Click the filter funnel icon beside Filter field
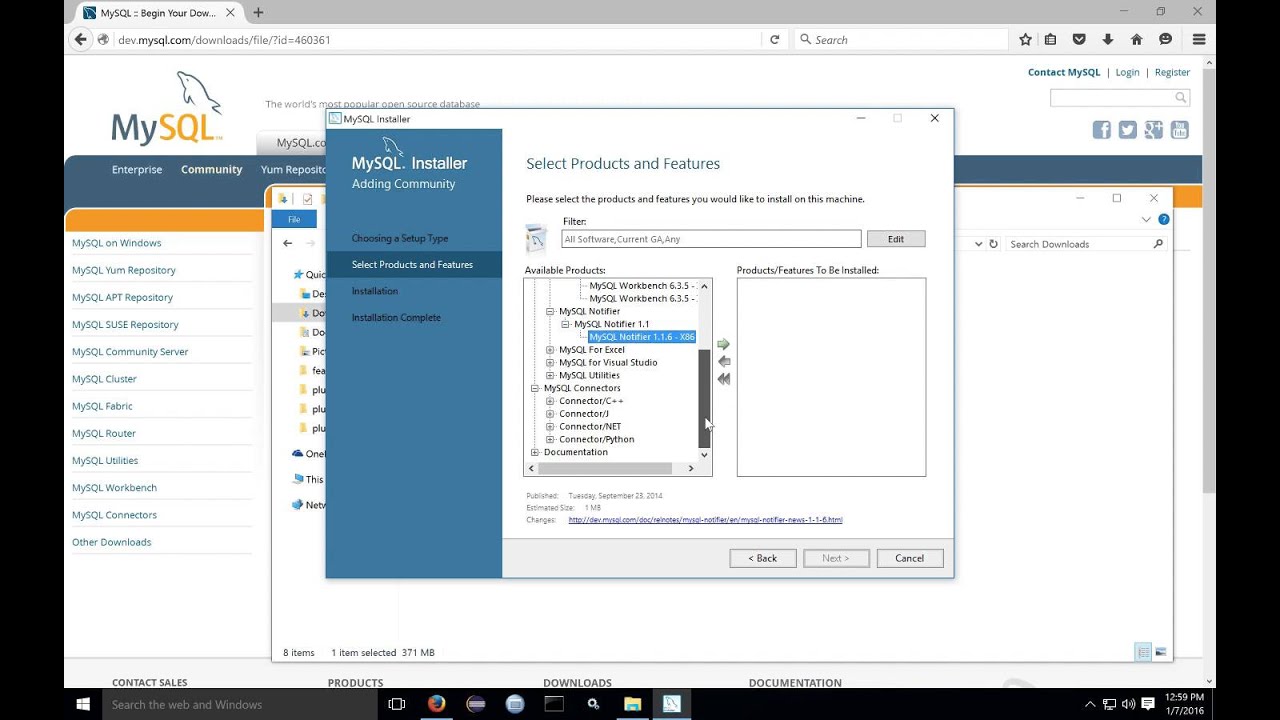This screenshot has height=720, width=1280. [537, 238]
